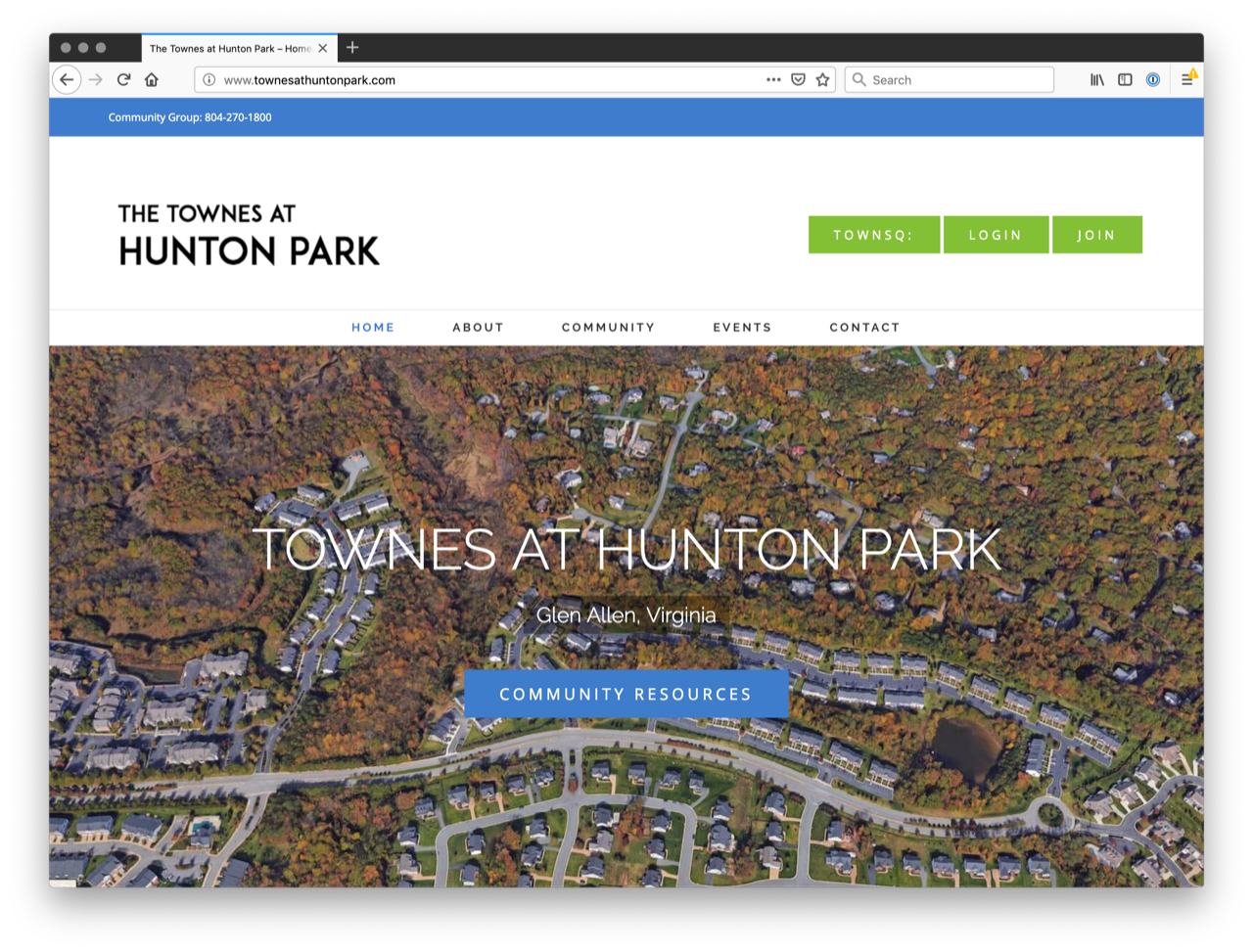
Task: Bookmark this page with star
Action: [x=823, y=80]
